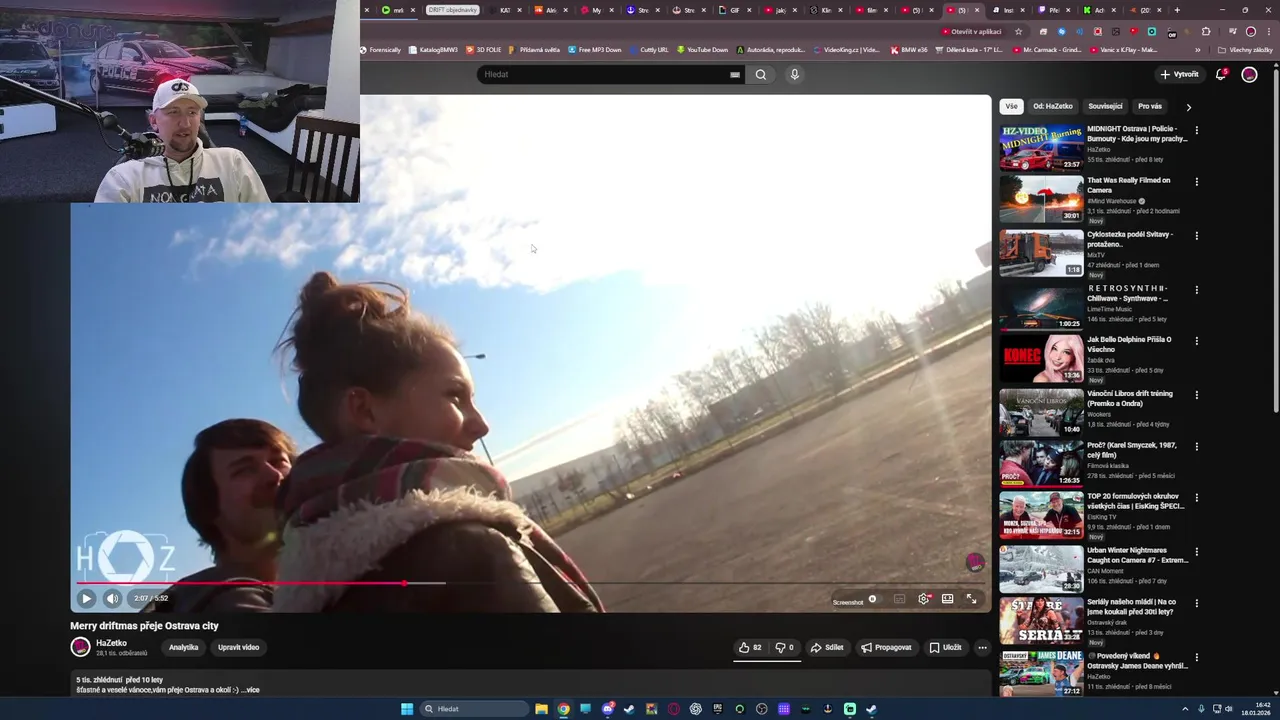The image size is (1280, 720).
Task: Open File Explorer from the taskbar
Action: point(541,709)
